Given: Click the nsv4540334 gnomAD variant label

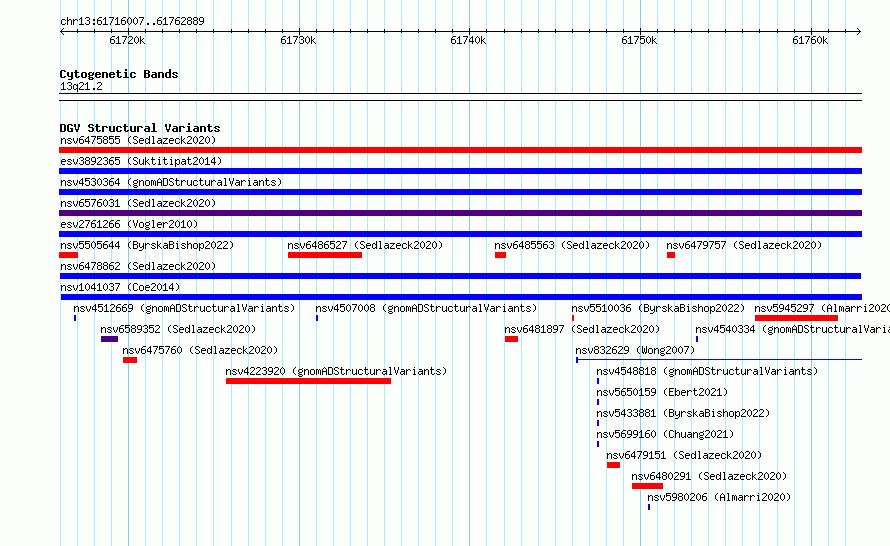Looking at the screenshot, I should [x=792, y=329].
